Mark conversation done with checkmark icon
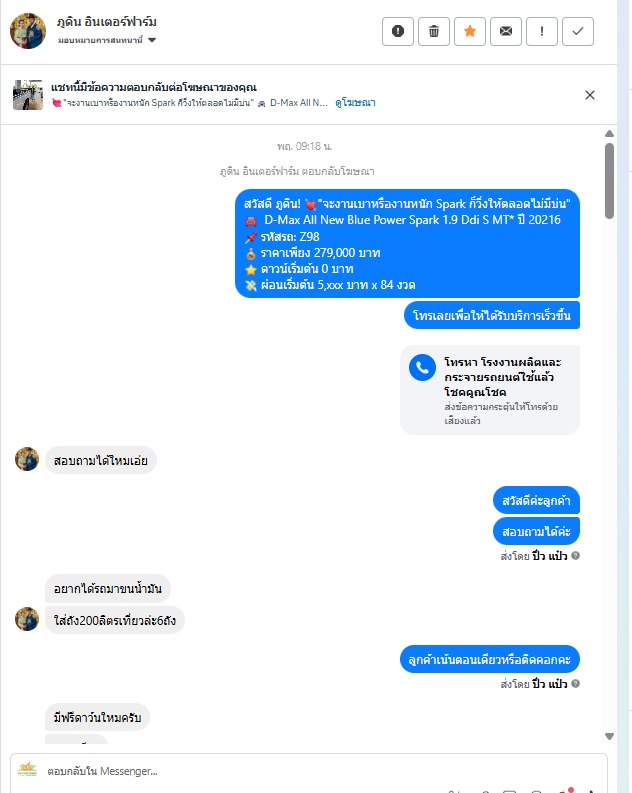Screen dimensions: 632x793 578,31
